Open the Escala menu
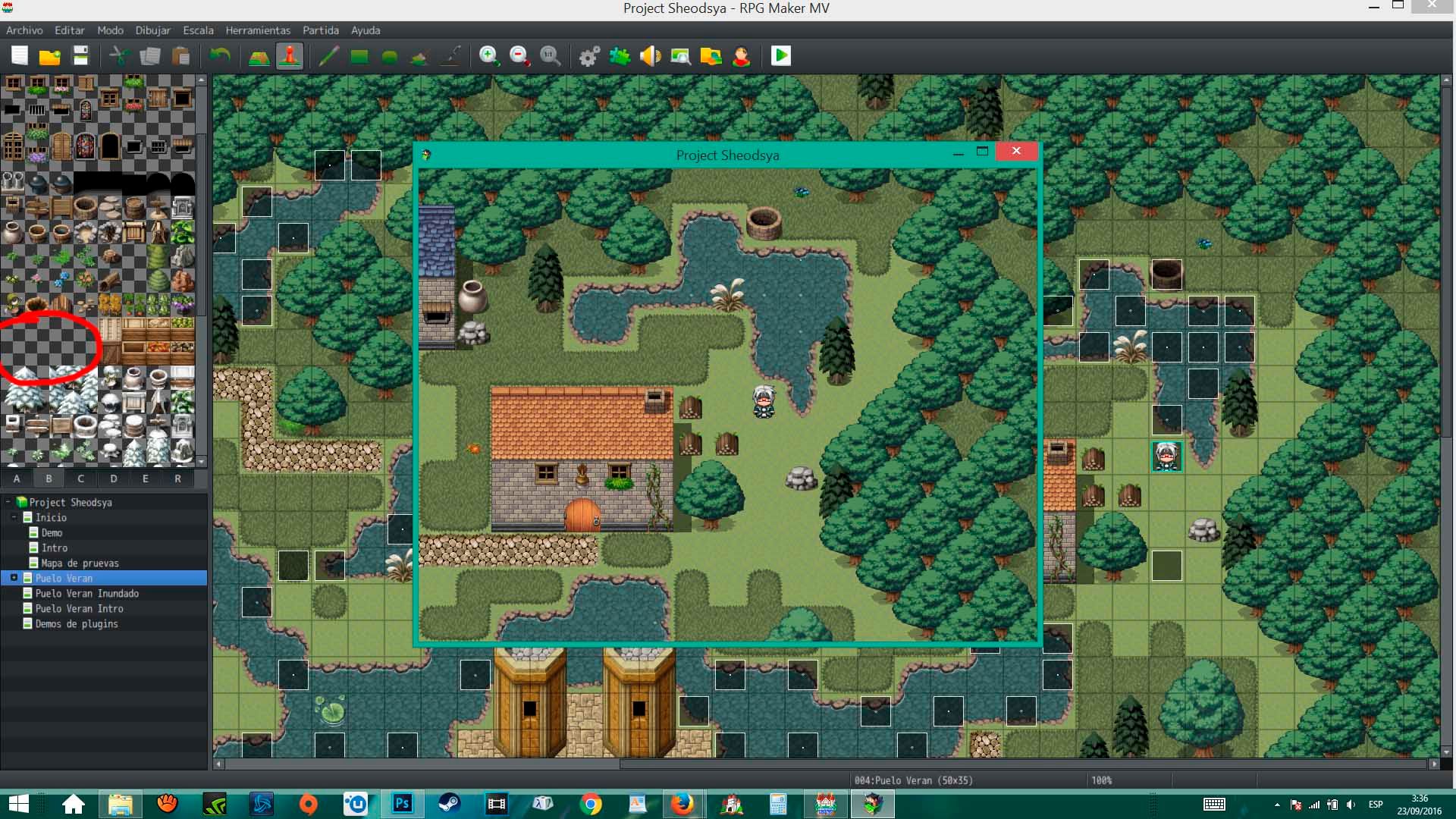Viewport: 1456px width, 819px height. [x=198, y=30]
